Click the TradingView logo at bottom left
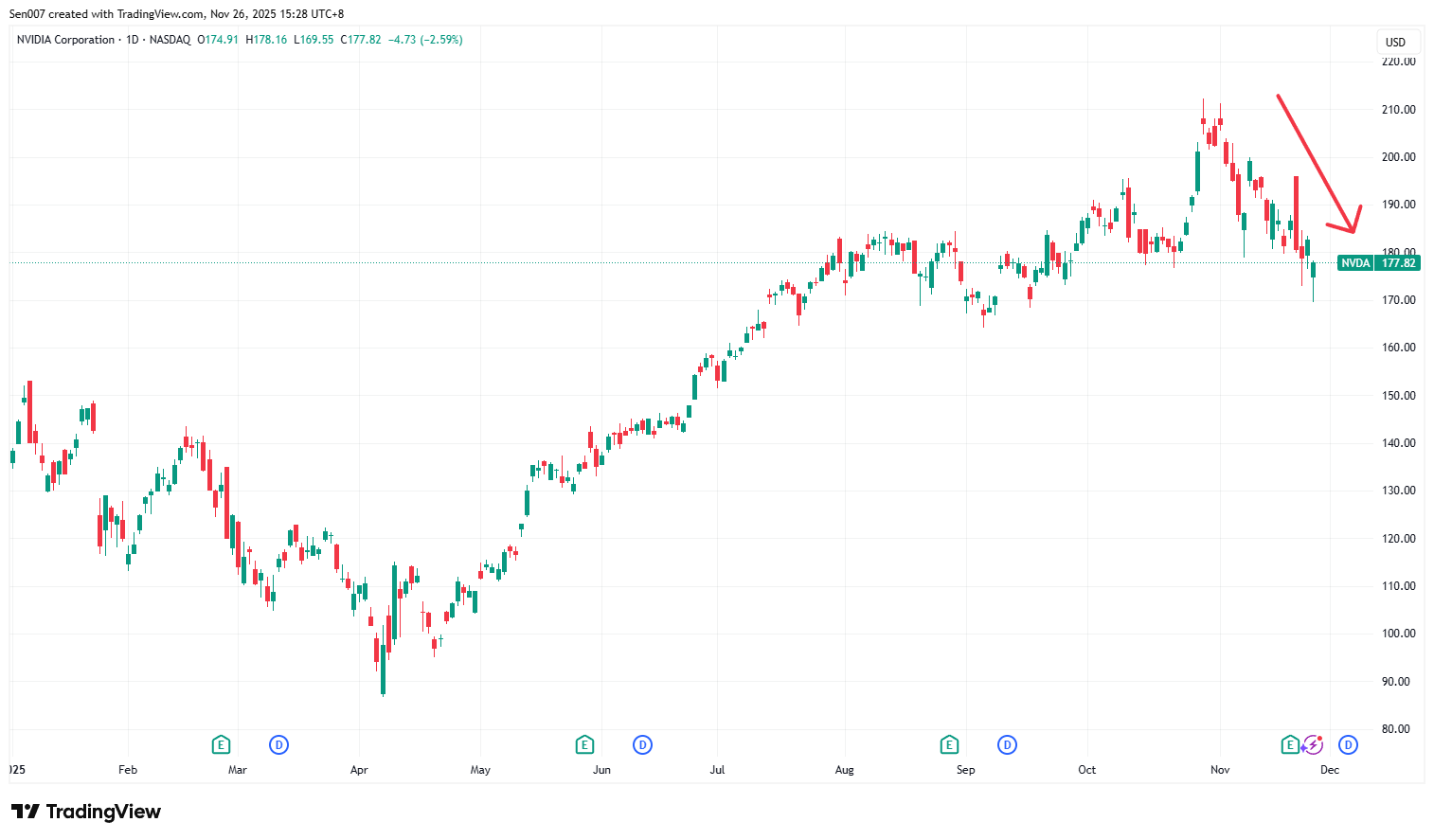 point(85,812)
